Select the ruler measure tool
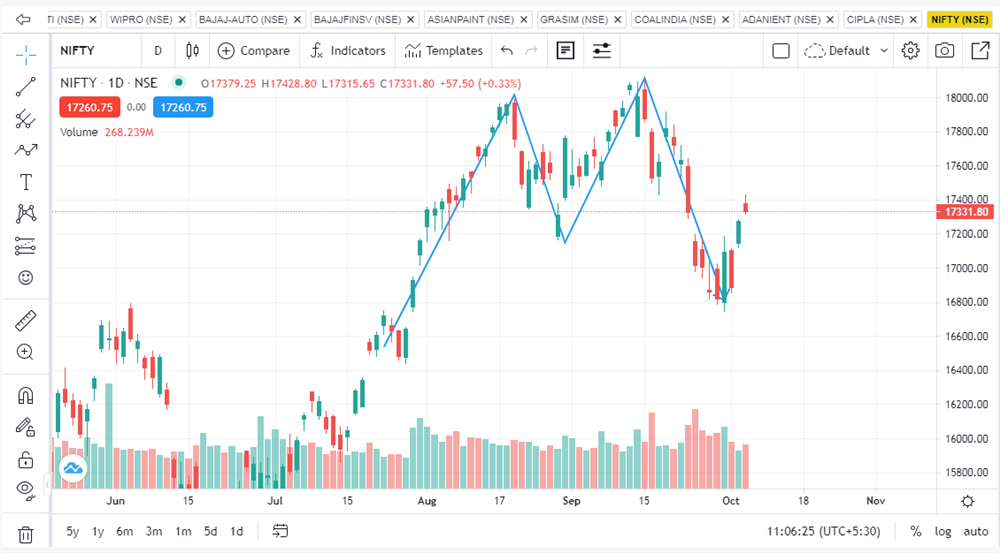 point(26,321)
